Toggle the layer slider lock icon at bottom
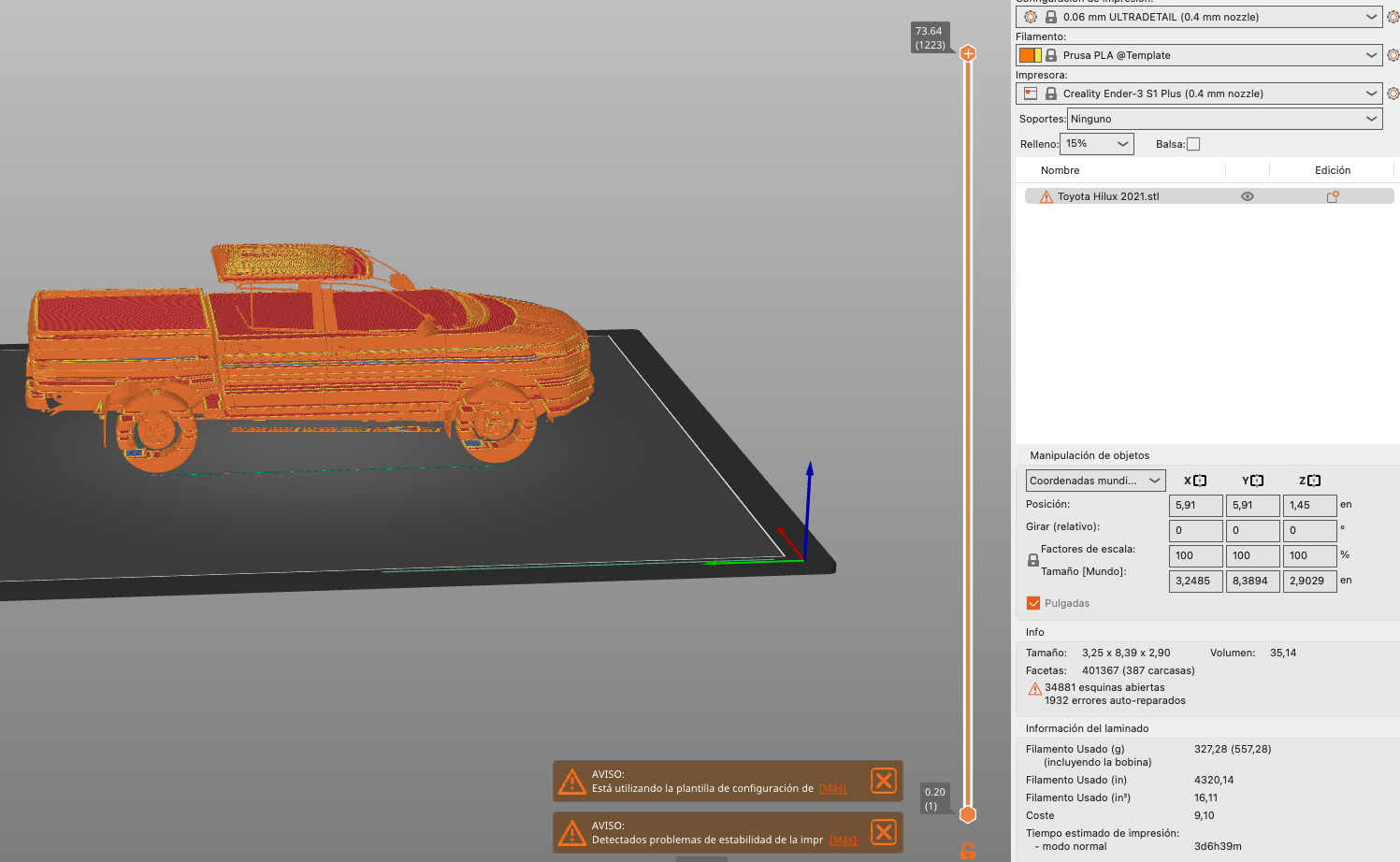Image resolution: width=1400 pixels, height=862 pixels. [968, 851]
